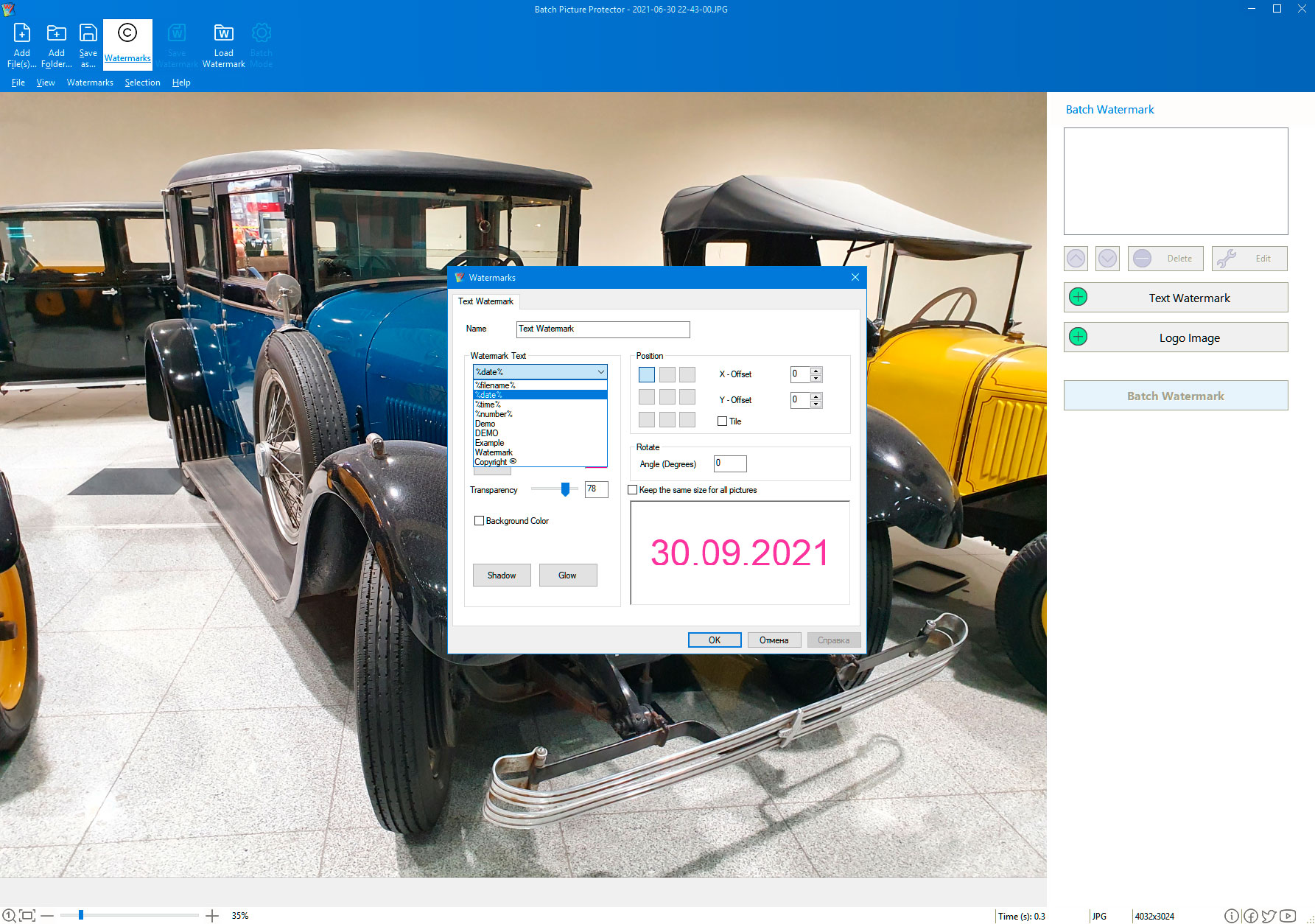Click the Save as toolbar icon
Viewport: 1315px width, 924px height.
(x=88, y=44)
